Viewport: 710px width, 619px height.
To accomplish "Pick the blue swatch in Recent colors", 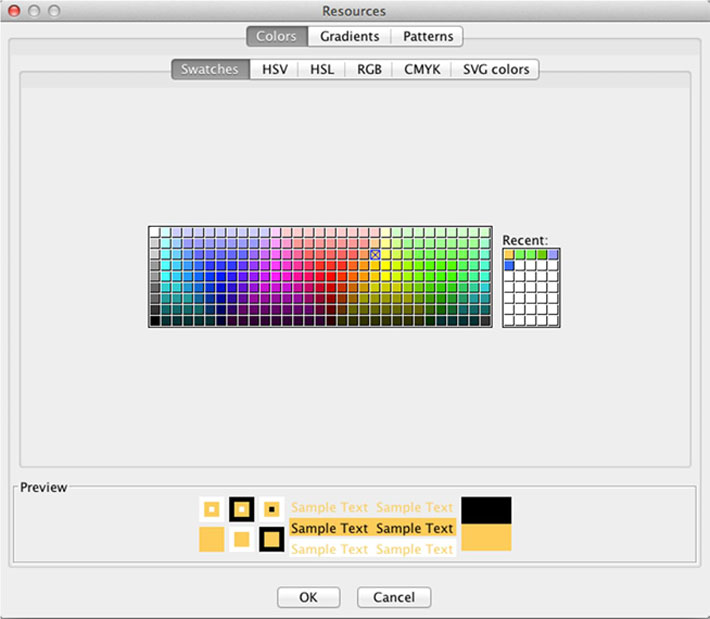I will (x=509, y=265).
